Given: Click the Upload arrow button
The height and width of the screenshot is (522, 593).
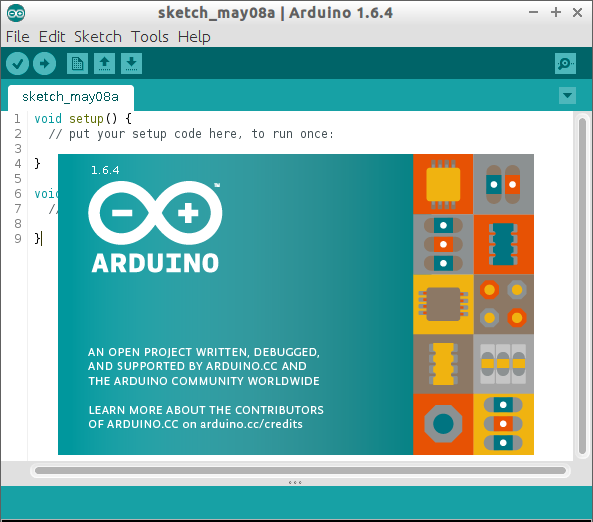Looking at the screenshot, I should tap(45, 63).
